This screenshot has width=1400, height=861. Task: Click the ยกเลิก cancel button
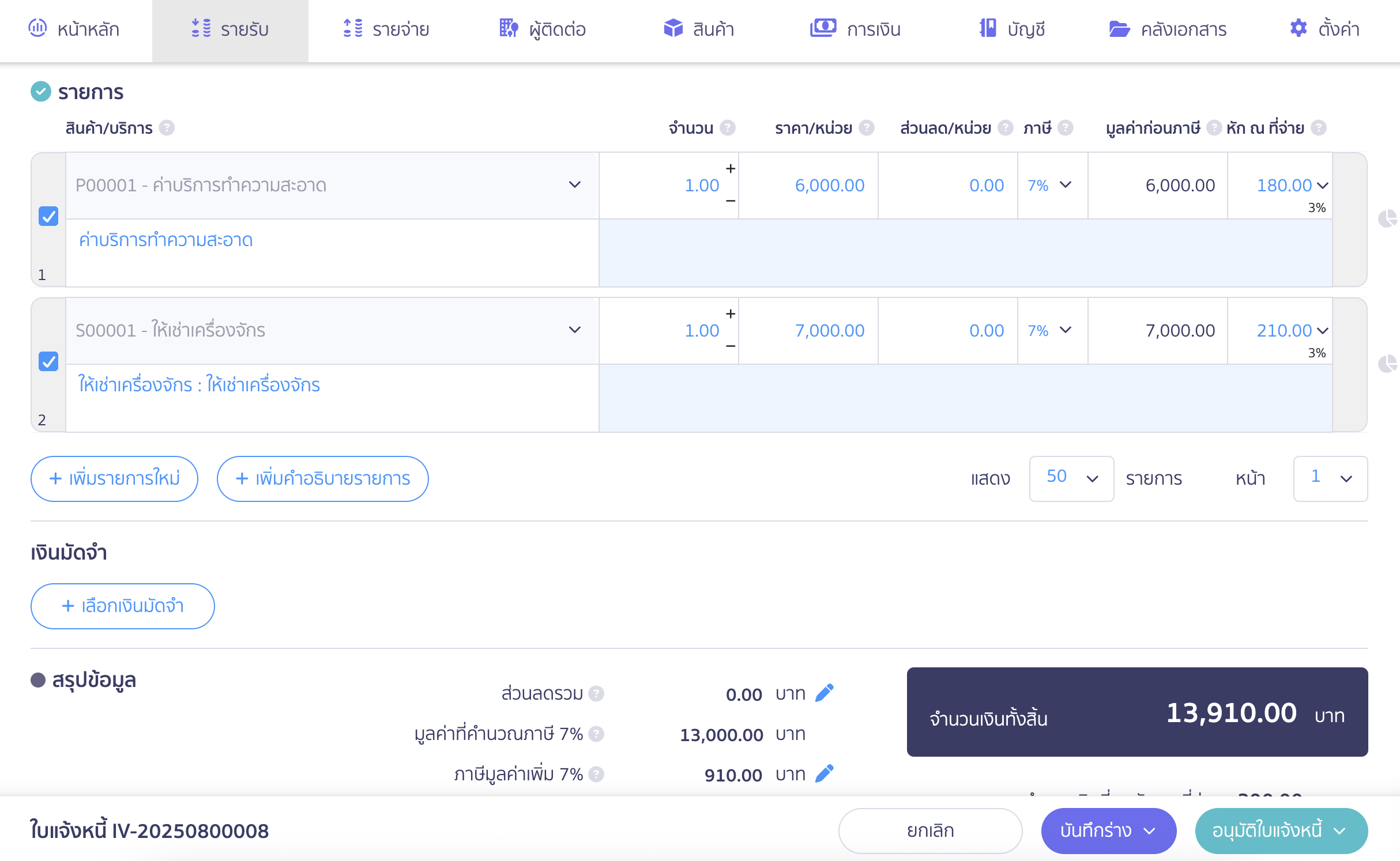[x=930, y=831]
